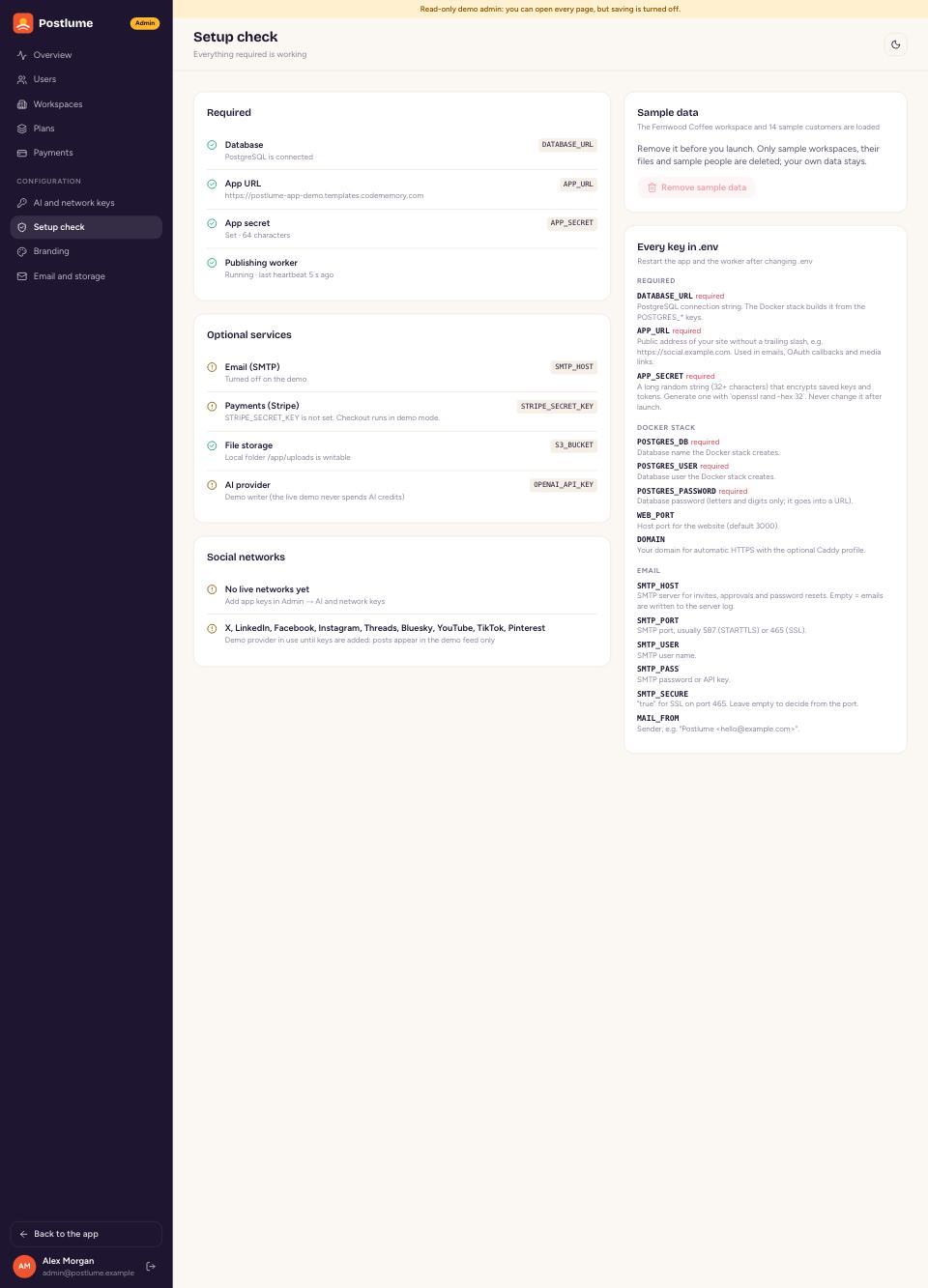928x1288 pixels.
Task: Click the AI provider warning icon
Action: coord(212,485)
